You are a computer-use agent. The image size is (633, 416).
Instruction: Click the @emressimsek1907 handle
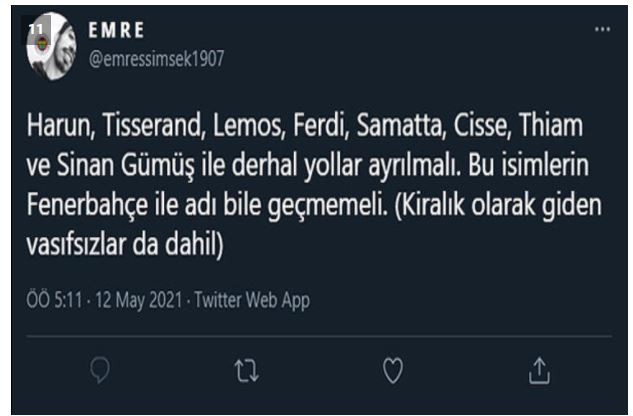click(x=157, y=59)
